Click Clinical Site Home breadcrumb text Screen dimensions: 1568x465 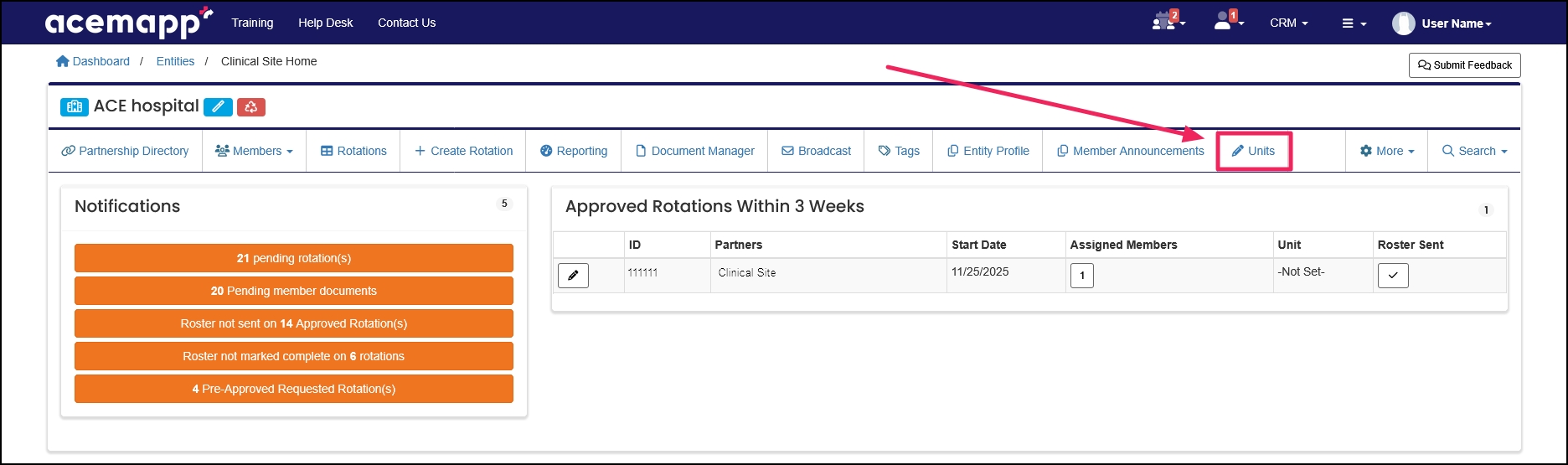[x=269, y=61]
